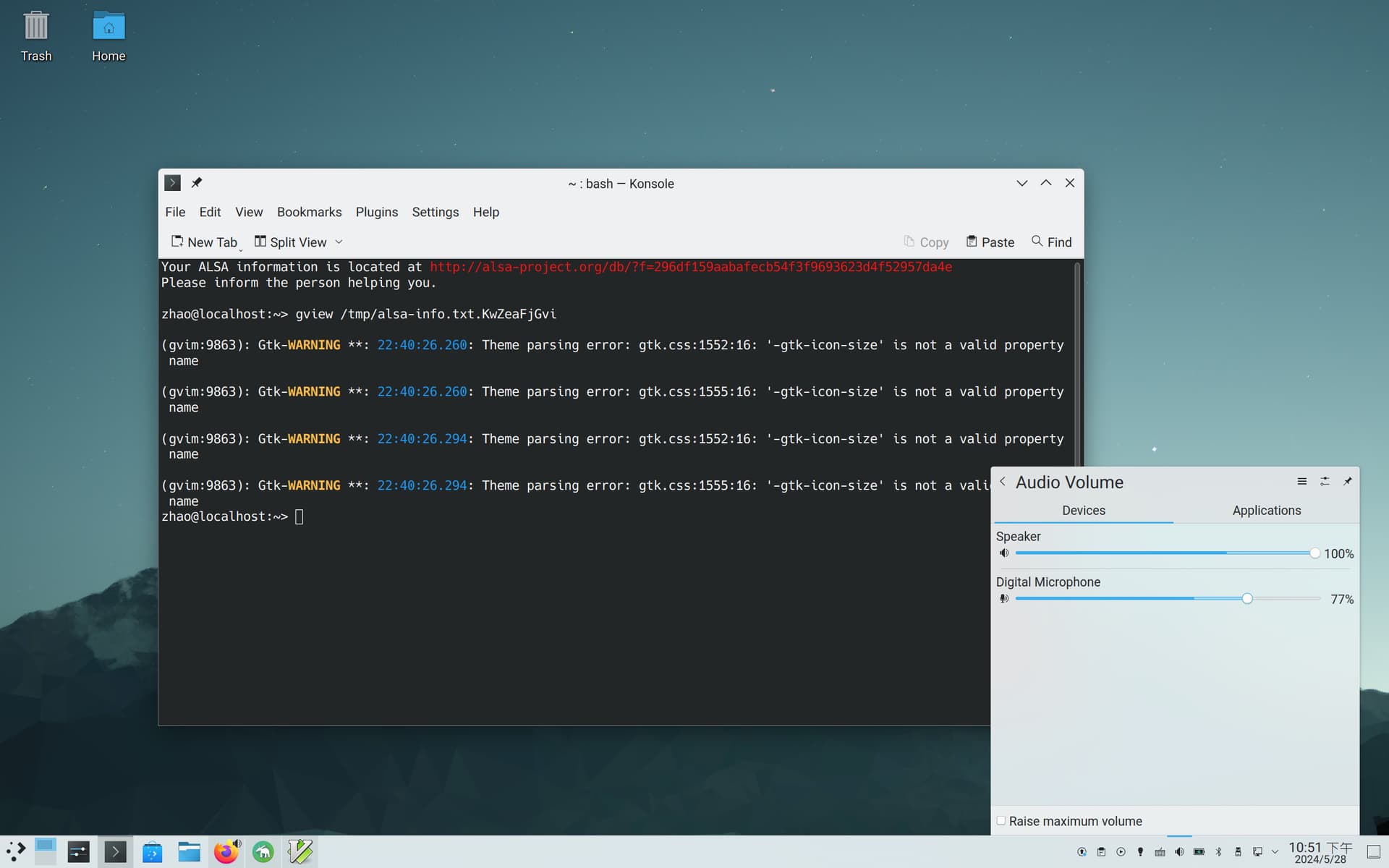Image resolution: width=1389 pixels, height=868 pixels.
Task: Open the Audio Volume hamburger menu
Action: 1301,481
